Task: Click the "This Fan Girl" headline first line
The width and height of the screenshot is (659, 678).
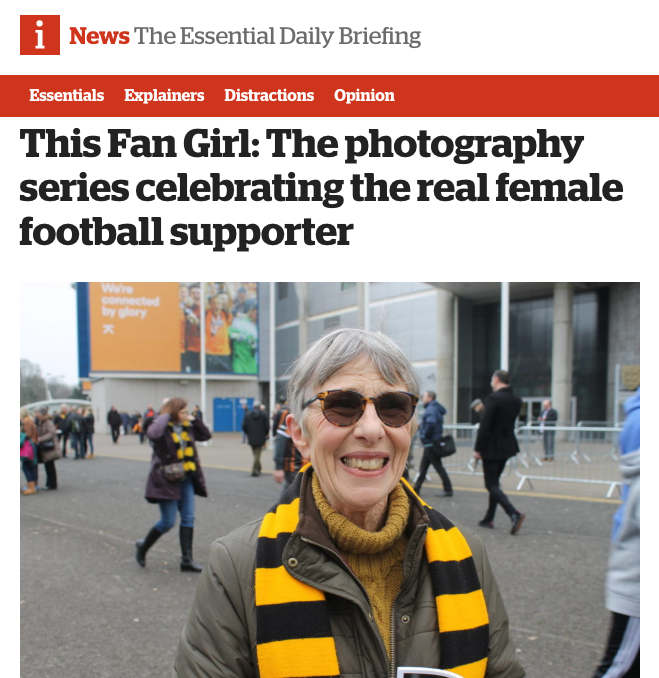Action: 302,144
